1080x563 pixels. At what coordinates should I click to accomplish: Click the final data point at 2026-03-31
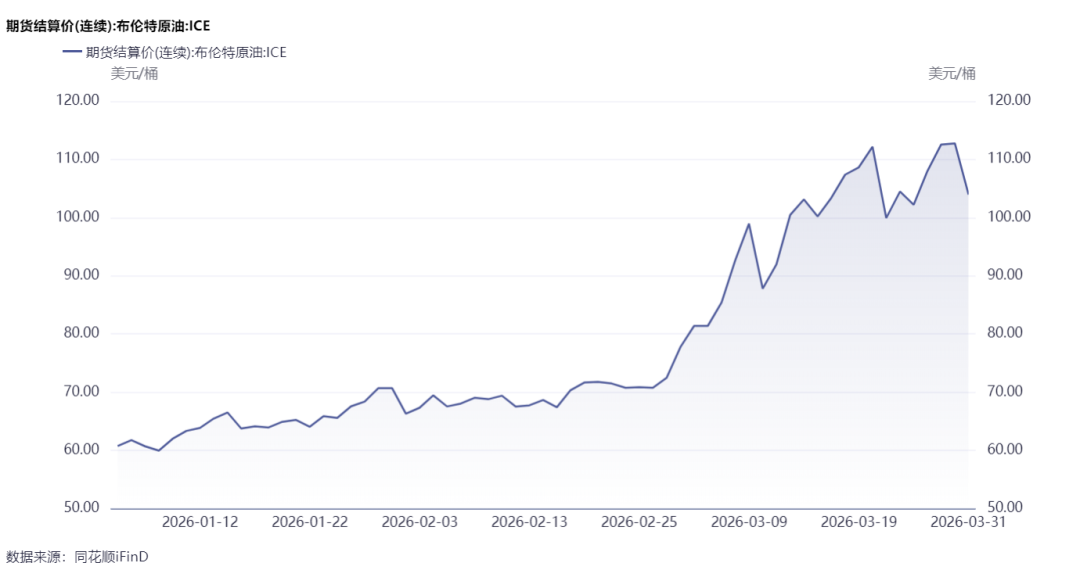coord(968,194)
